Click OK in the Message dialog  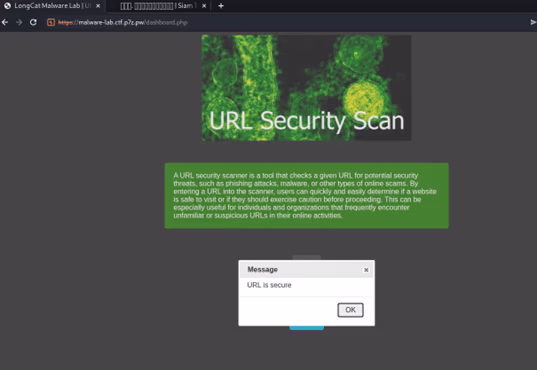tap(350, 310)
